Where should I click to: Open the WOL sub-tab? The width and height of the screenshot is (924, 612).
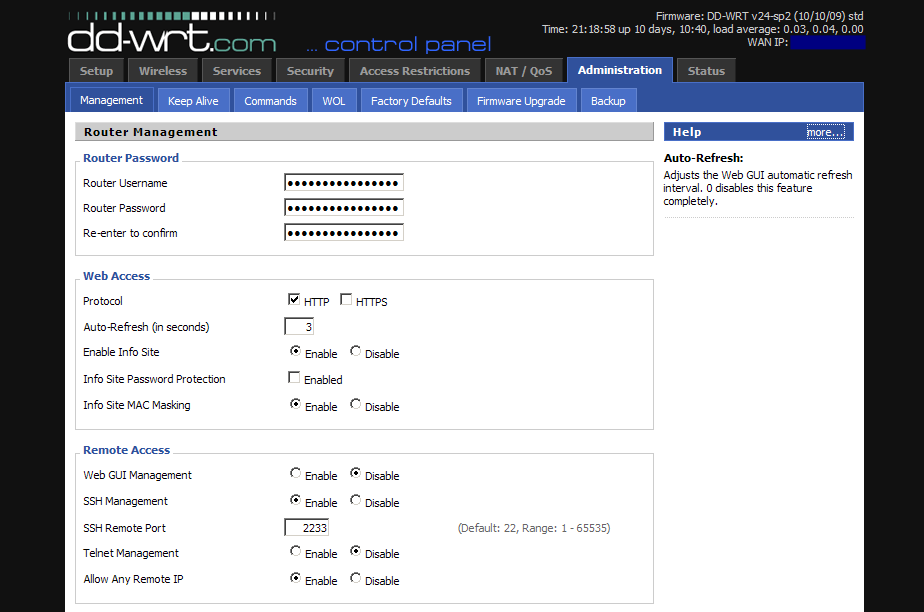(x=334, y=101)
